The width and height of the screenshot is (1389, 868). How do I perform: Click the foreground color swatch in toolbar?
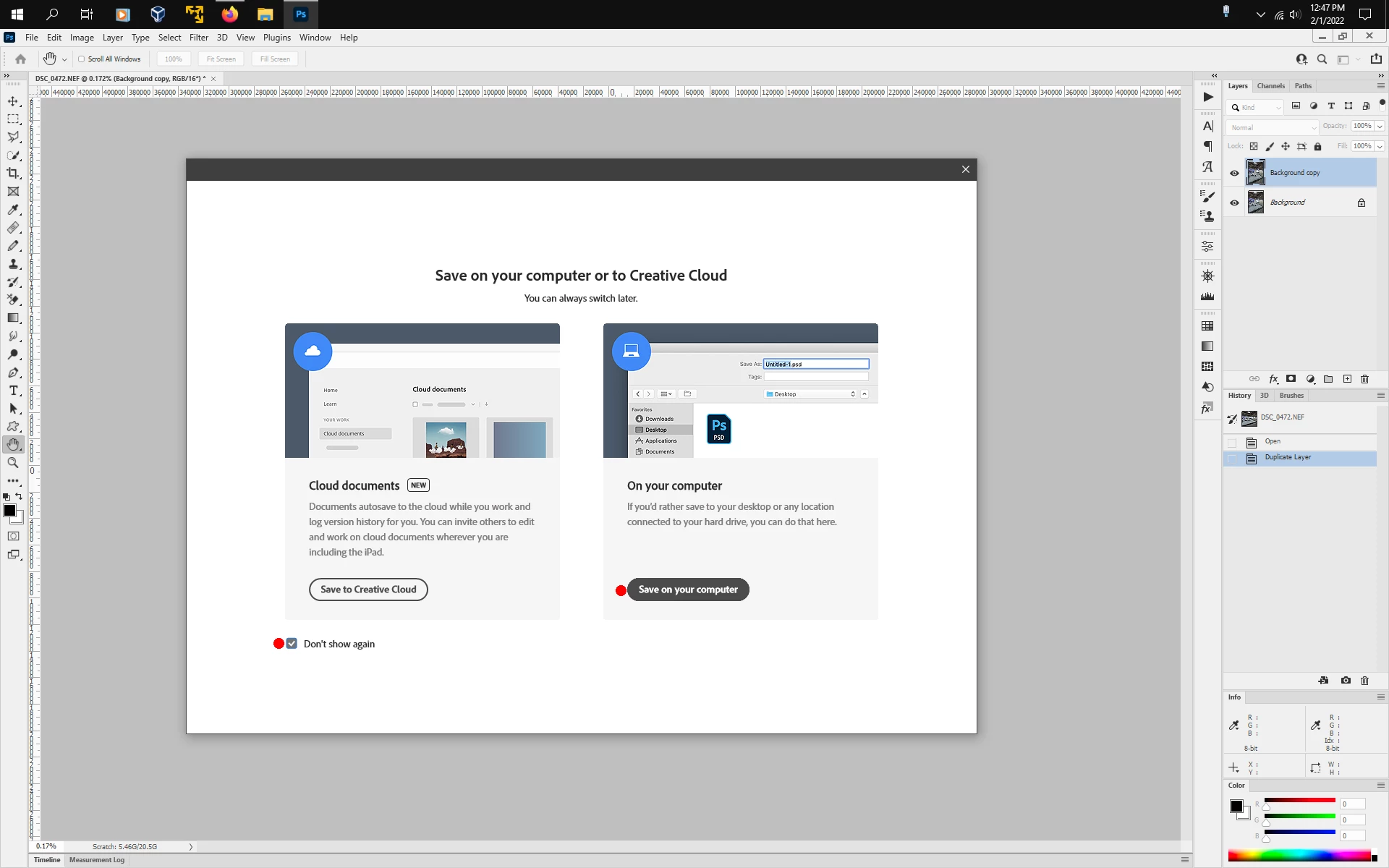coord(9,511)
